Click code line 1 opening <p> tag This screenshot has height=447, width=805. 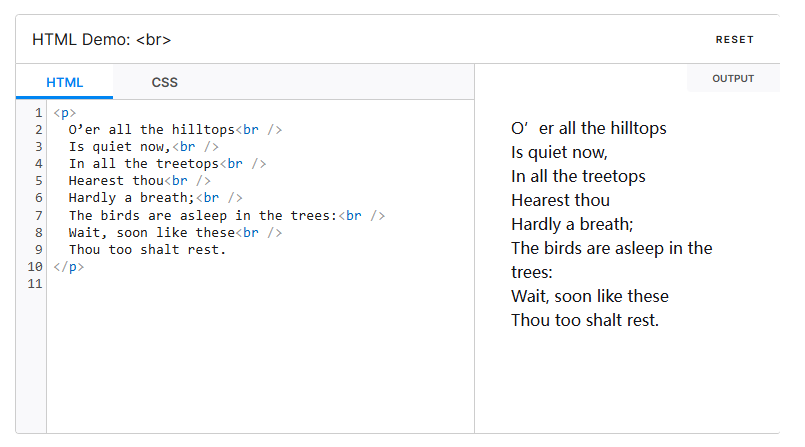point(64,113)
